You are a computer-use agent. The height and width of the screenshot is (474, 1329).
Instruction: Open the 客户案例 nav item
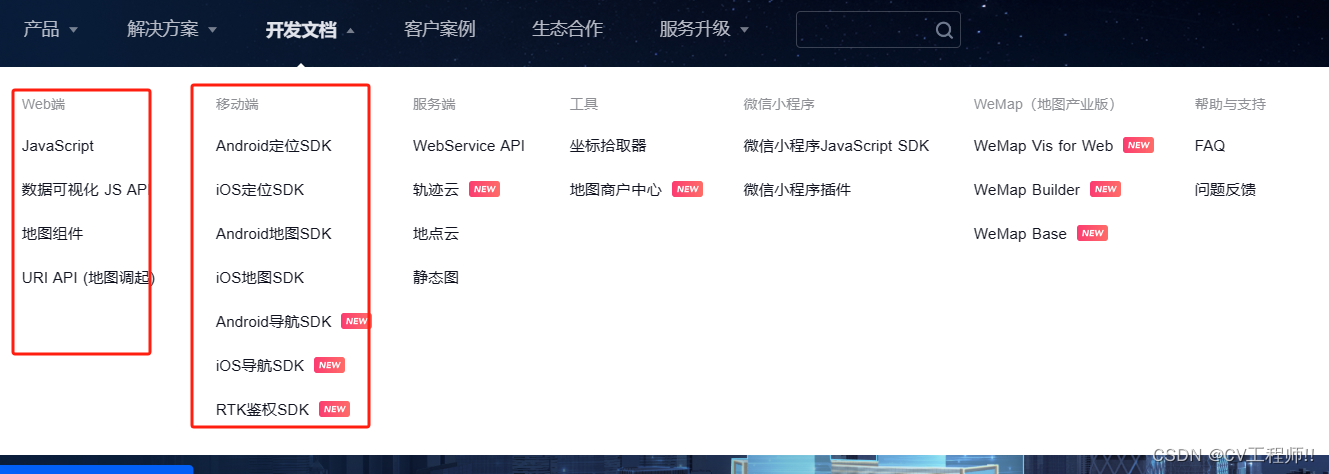coord(440,29)
